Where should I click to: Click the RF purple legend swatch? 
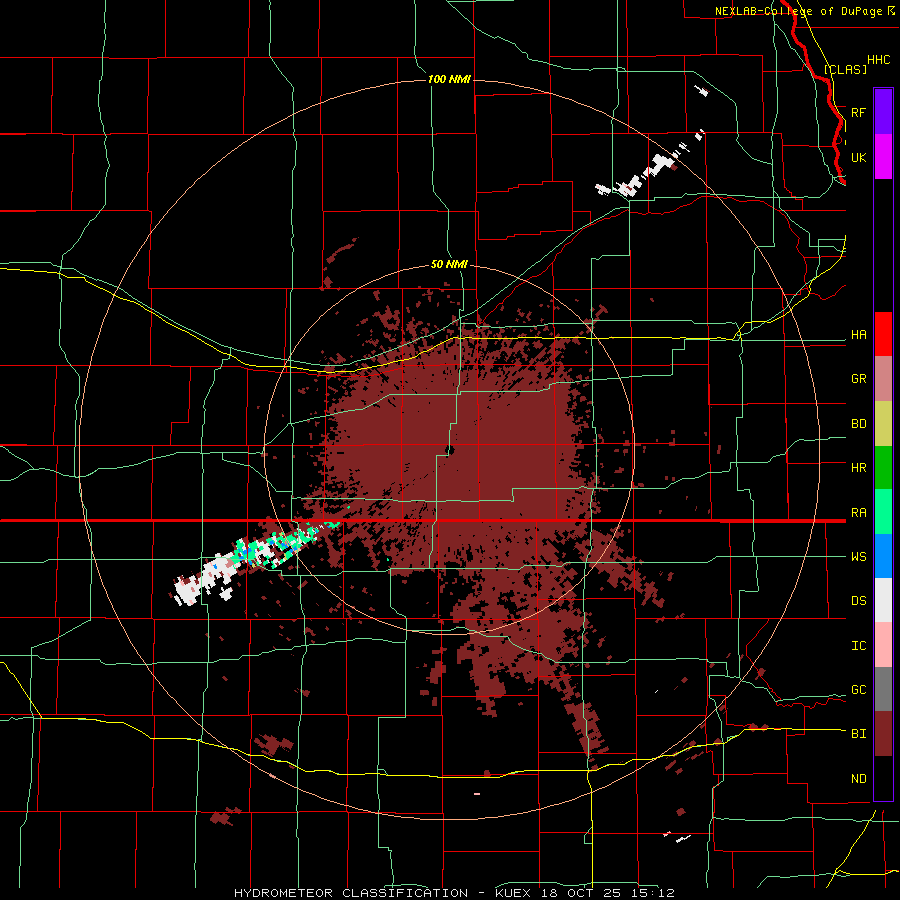click(883, 112)
